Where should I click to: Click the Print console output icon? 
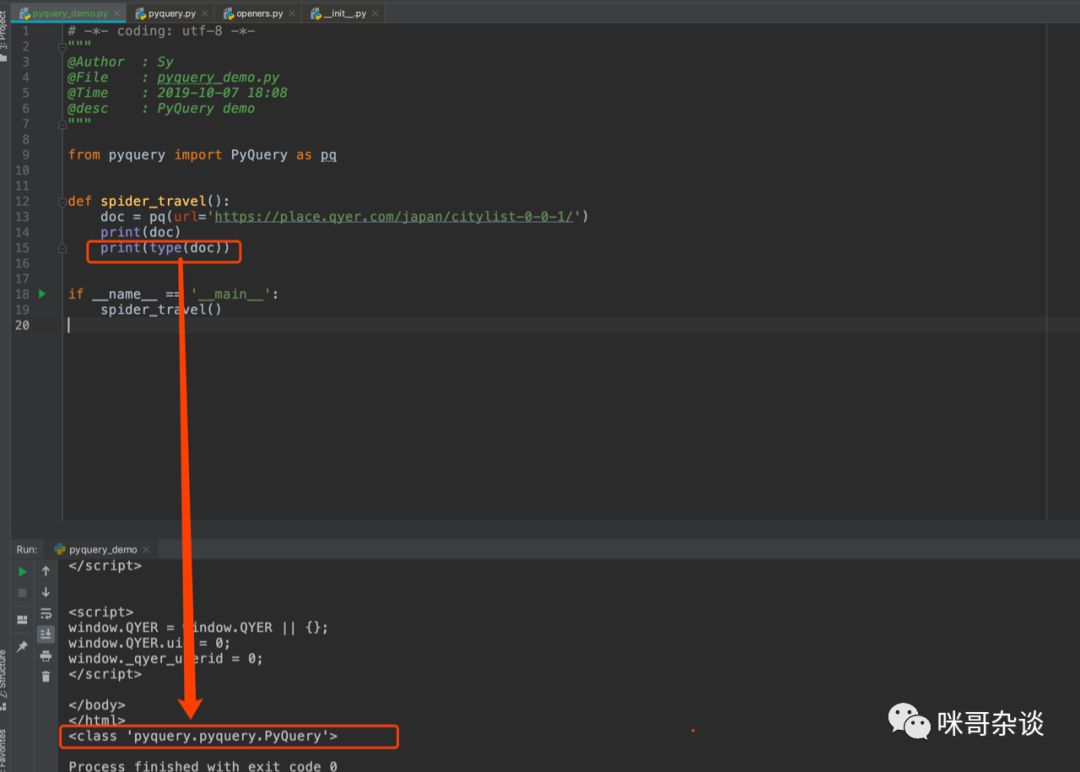click(45, 655)
